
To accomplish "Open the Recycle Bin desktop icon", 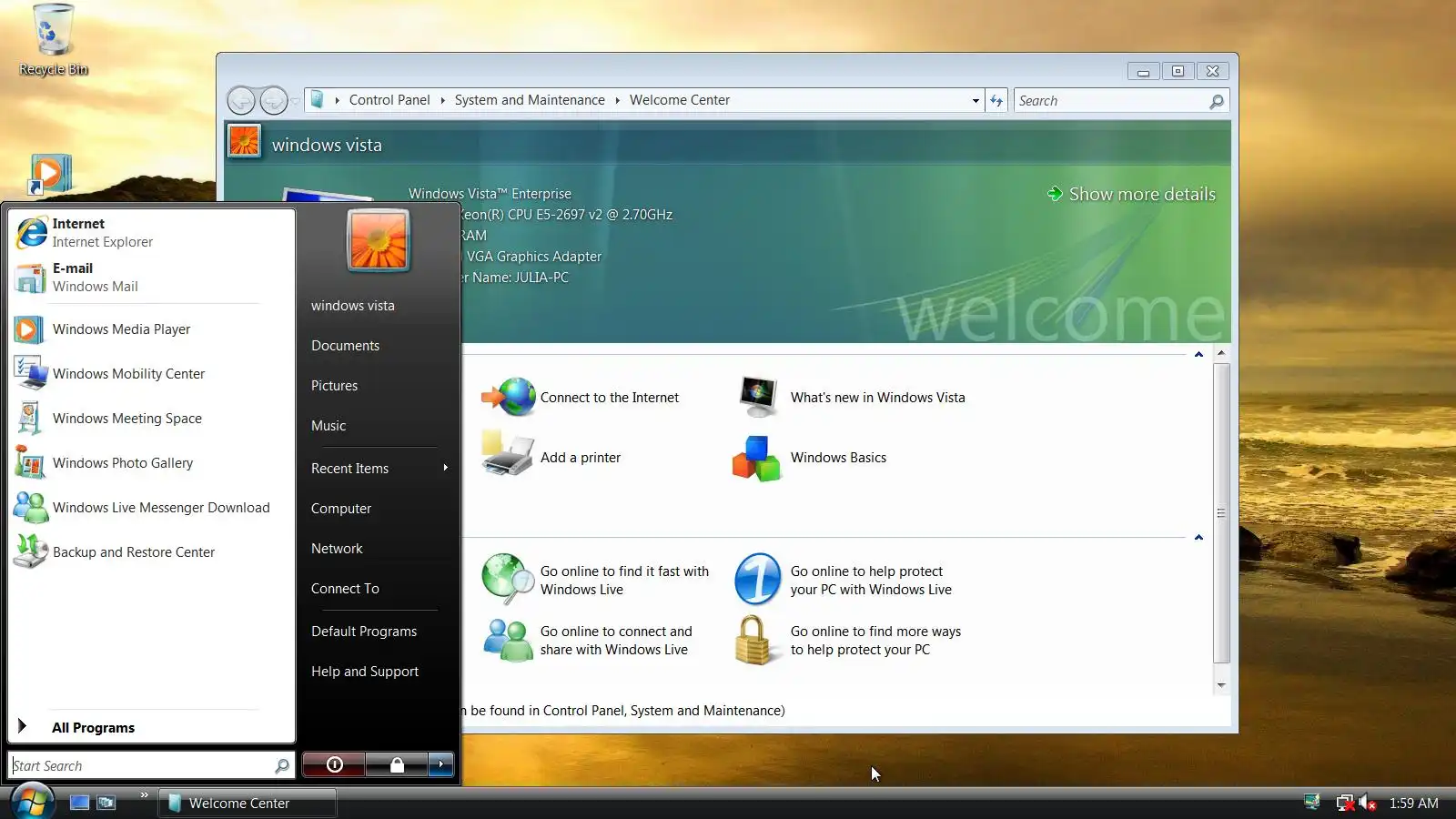I will (x=53, y=40).
